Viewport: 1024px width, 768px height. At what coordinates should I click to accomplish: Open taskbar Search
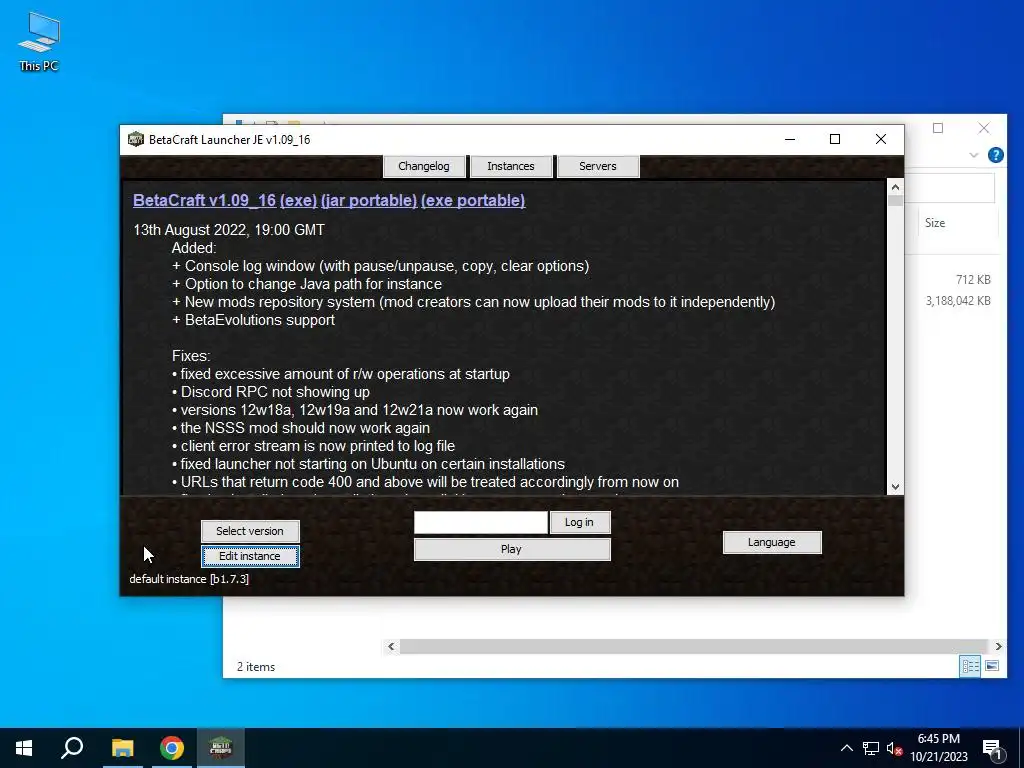[72, 748]
